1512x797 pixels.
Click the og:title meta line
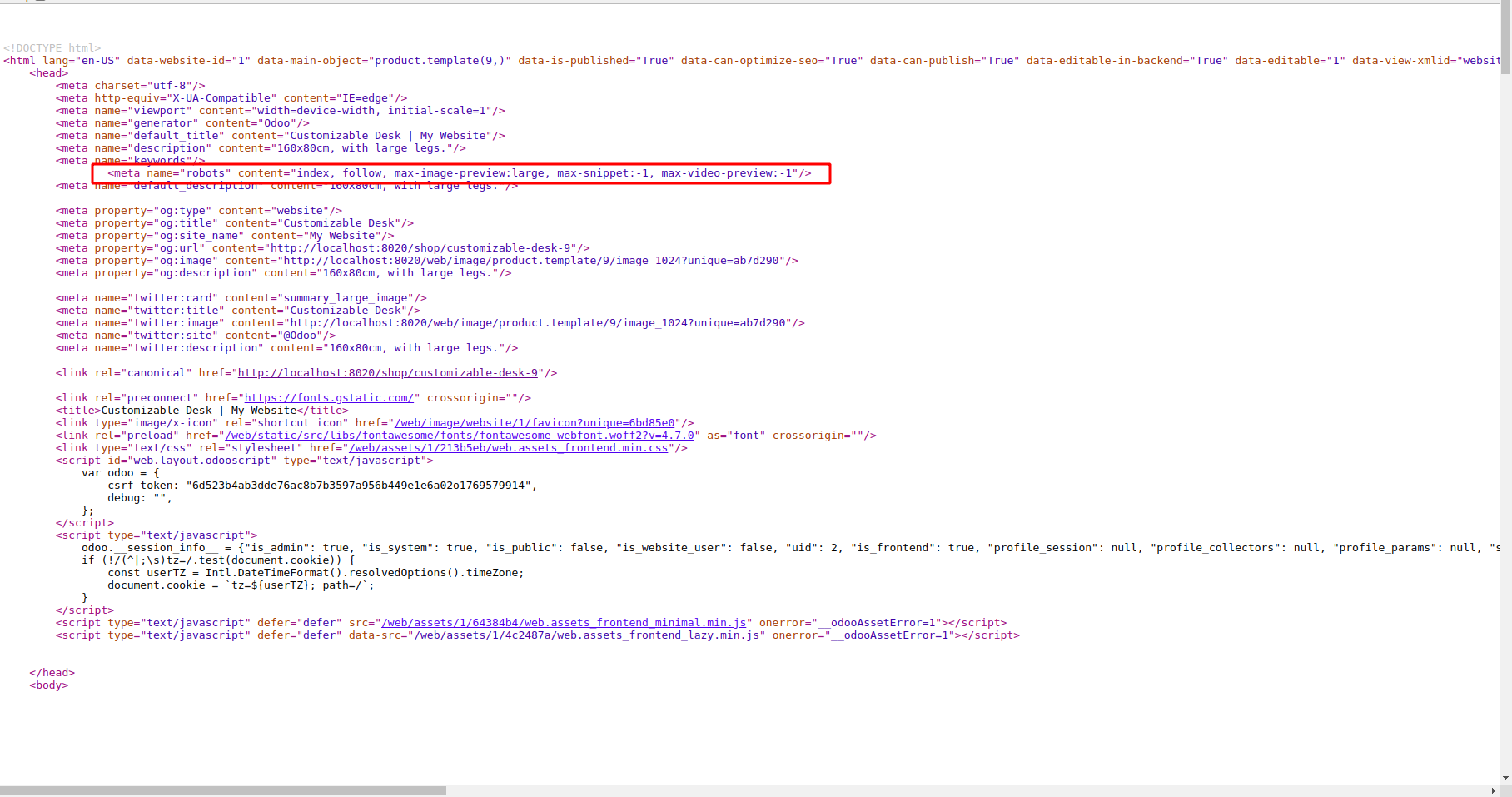235,223
